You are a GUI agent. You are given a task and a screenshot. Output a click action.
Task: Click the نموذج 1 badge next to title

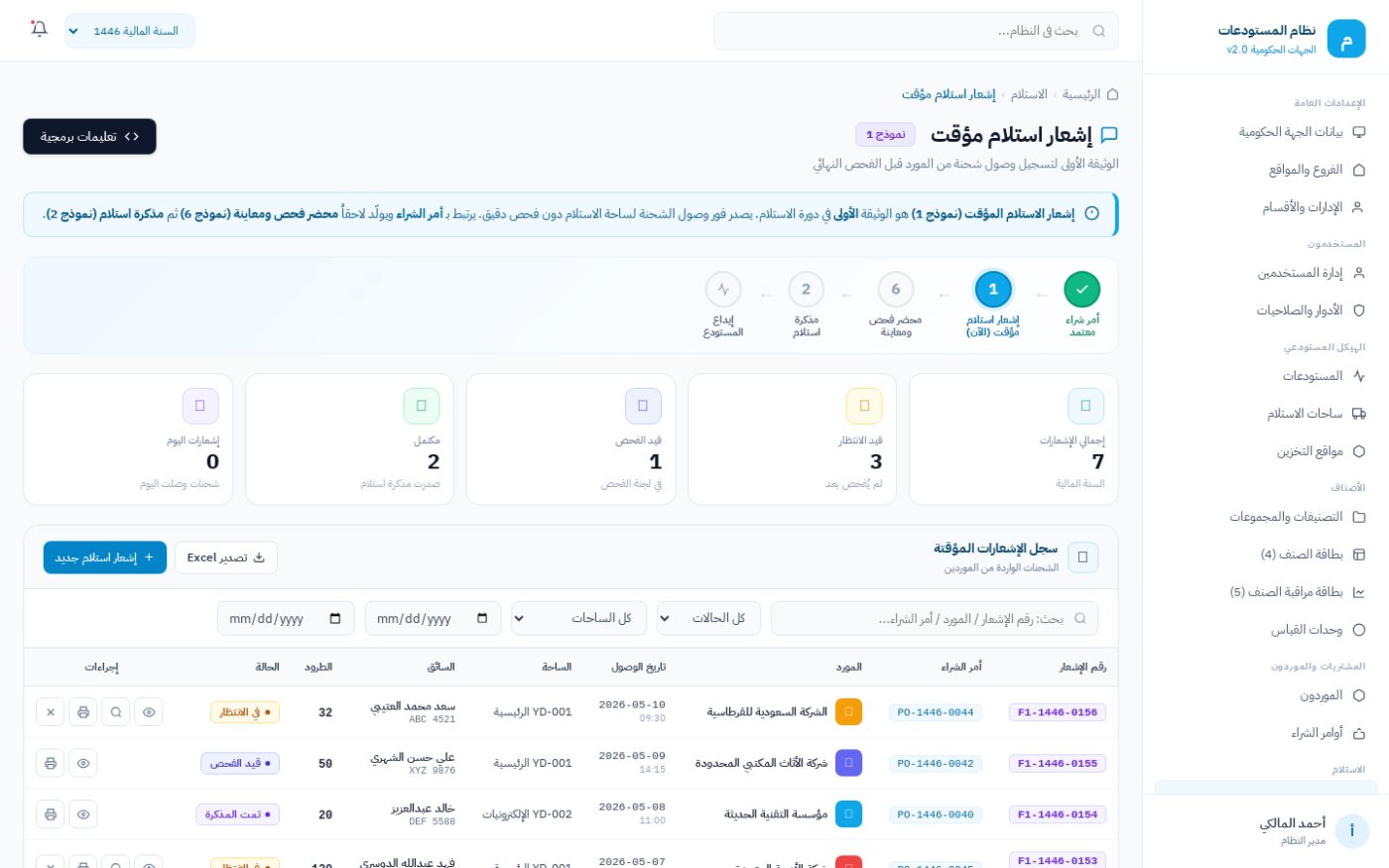tap(885, 135)
